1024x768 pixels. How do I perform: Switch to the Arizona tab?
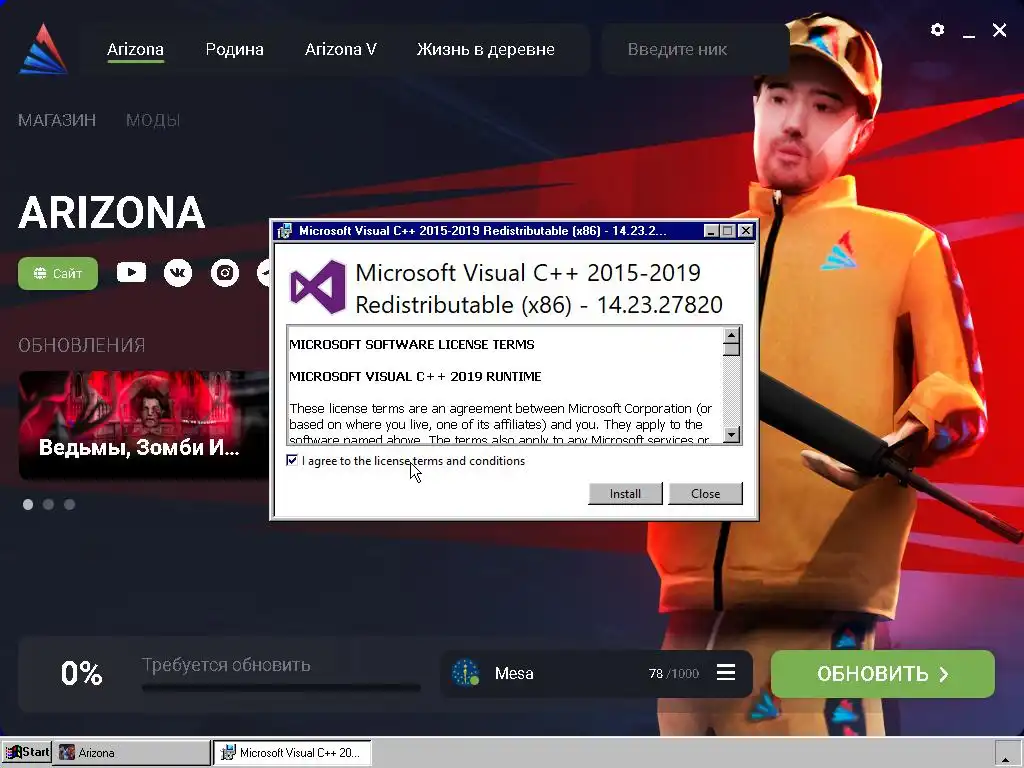coord(135,49)
